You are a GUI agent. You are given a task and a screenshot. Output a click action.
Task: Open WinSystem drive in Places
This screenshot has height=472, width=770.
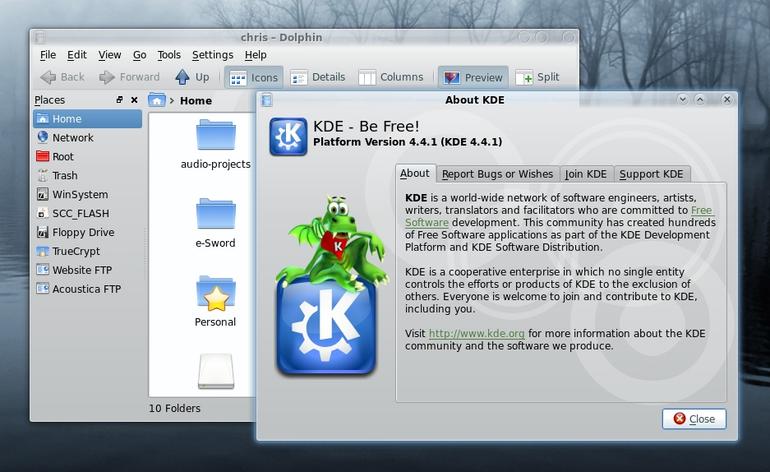click(x=87, y=194)
